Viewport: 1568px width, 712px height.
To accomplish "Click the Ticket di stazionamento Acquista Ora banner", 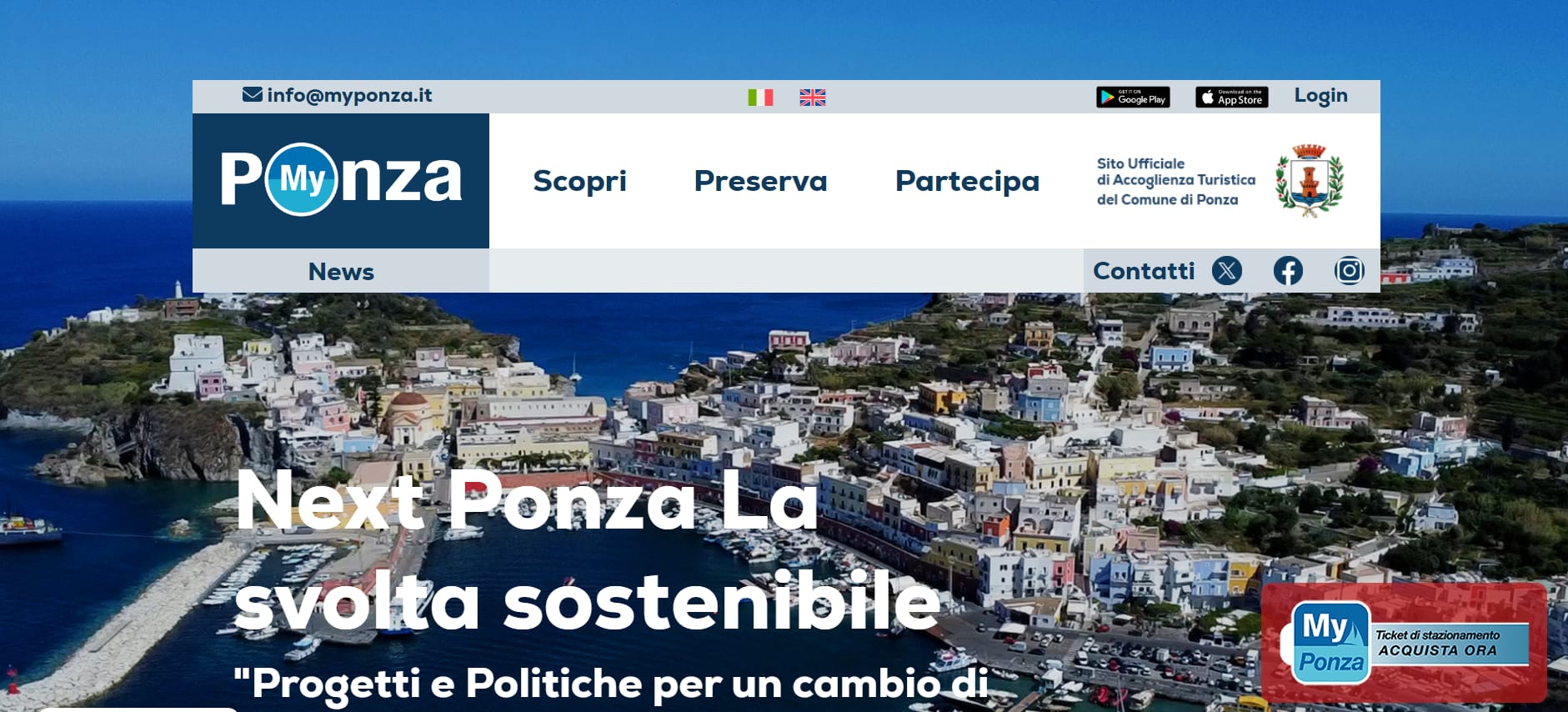I will point(1404,642).
